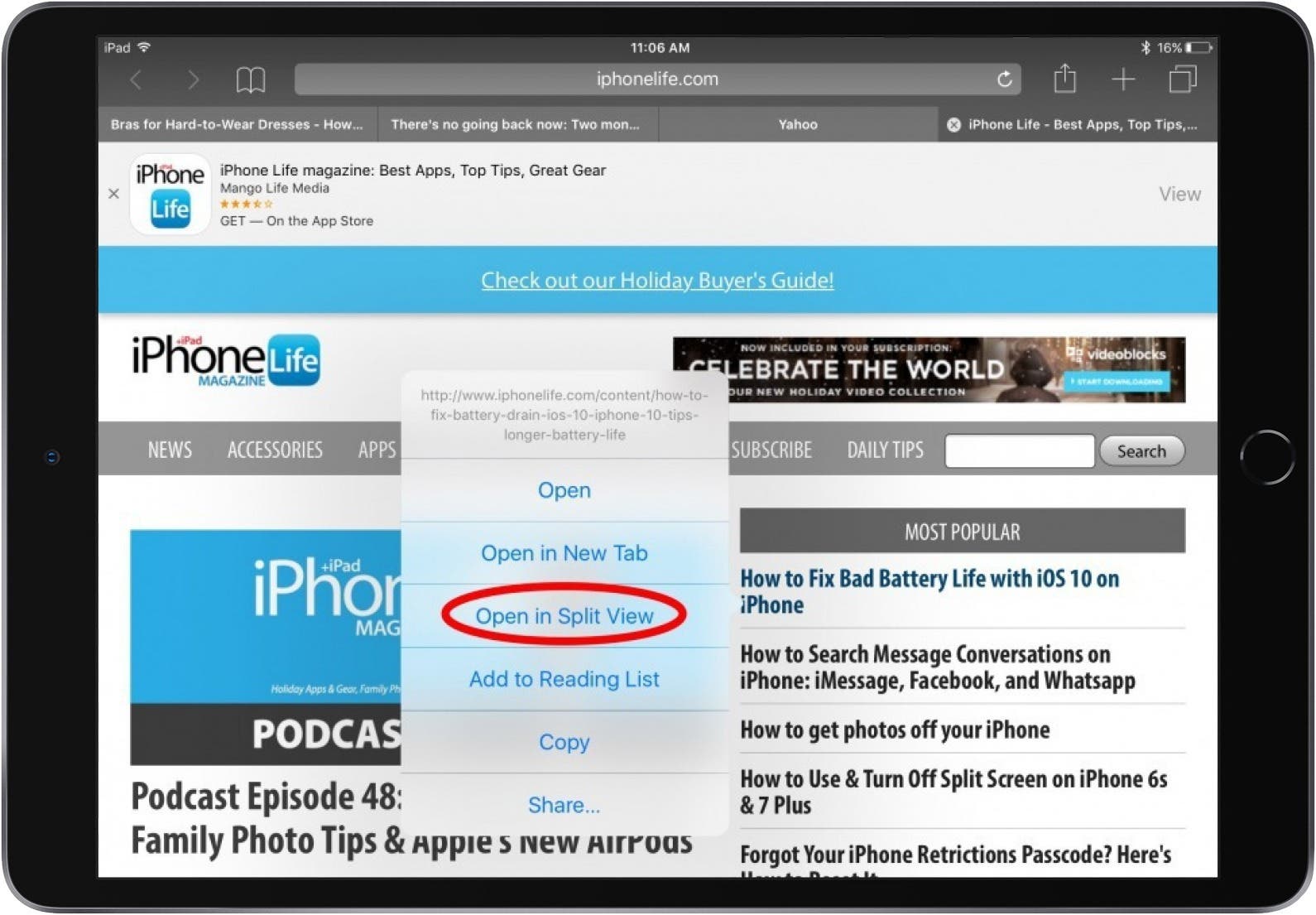Open the Holiday Buyer's Guide link
1316x915 pixels.
(657, 281)
